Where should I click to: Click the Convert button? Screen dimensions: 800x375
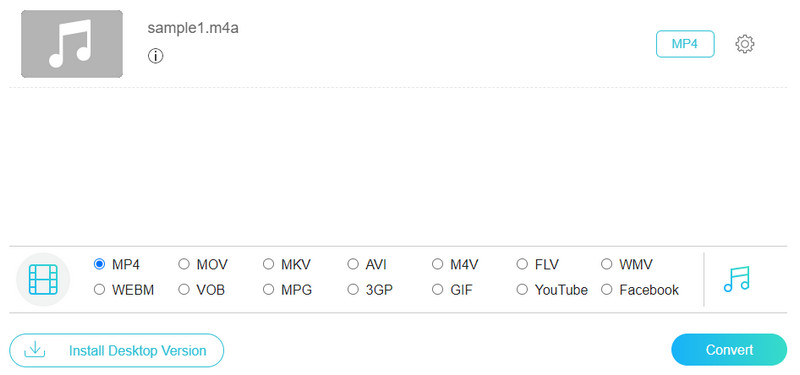pyautogui.click(x=729, y=350)
